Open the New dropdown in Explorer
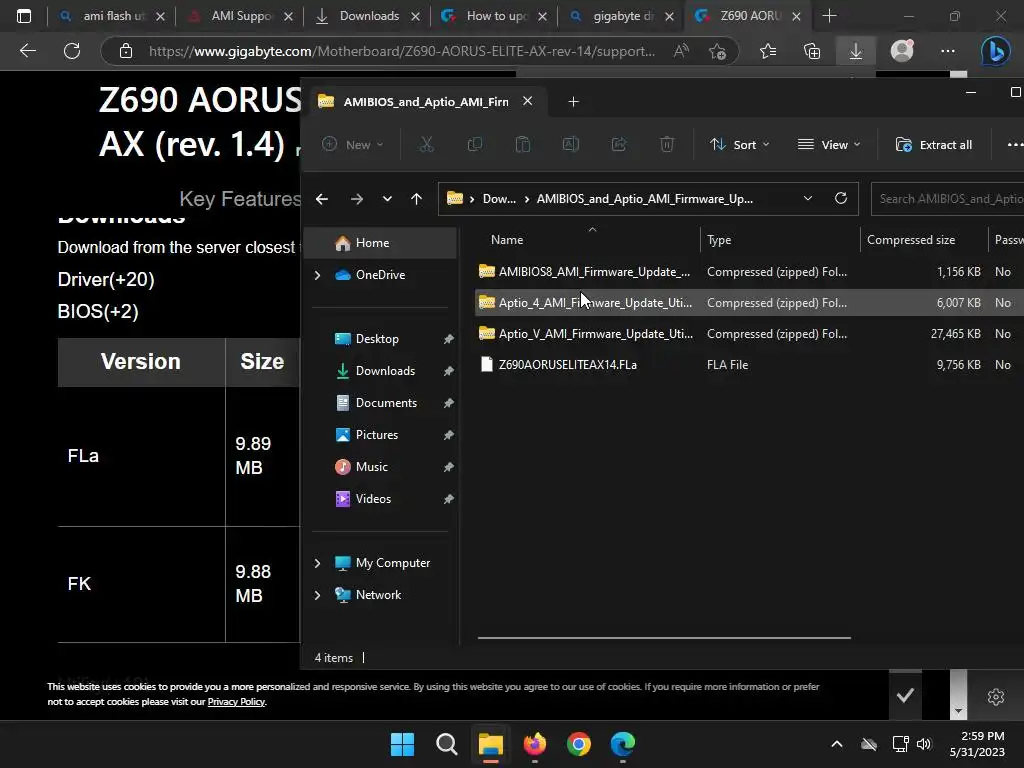The image size is (1024, 768). (x=353, y=144)
